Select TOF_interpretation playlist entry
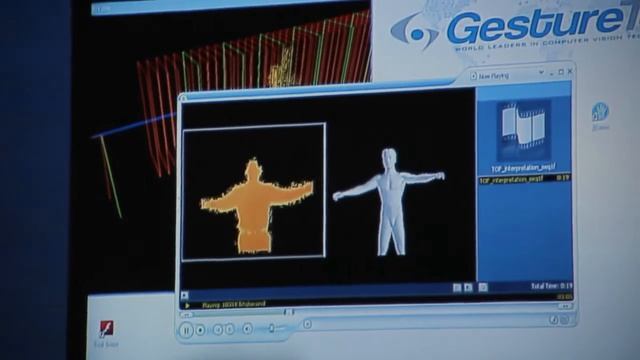The width and height of the screenshot is (640, 360). pos(524,179)
